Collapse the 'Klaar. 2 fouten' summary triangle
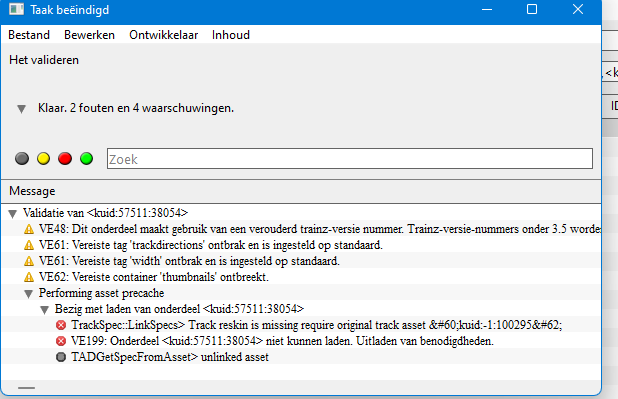This screenshot has height=399, width=618. pos(22,108)
